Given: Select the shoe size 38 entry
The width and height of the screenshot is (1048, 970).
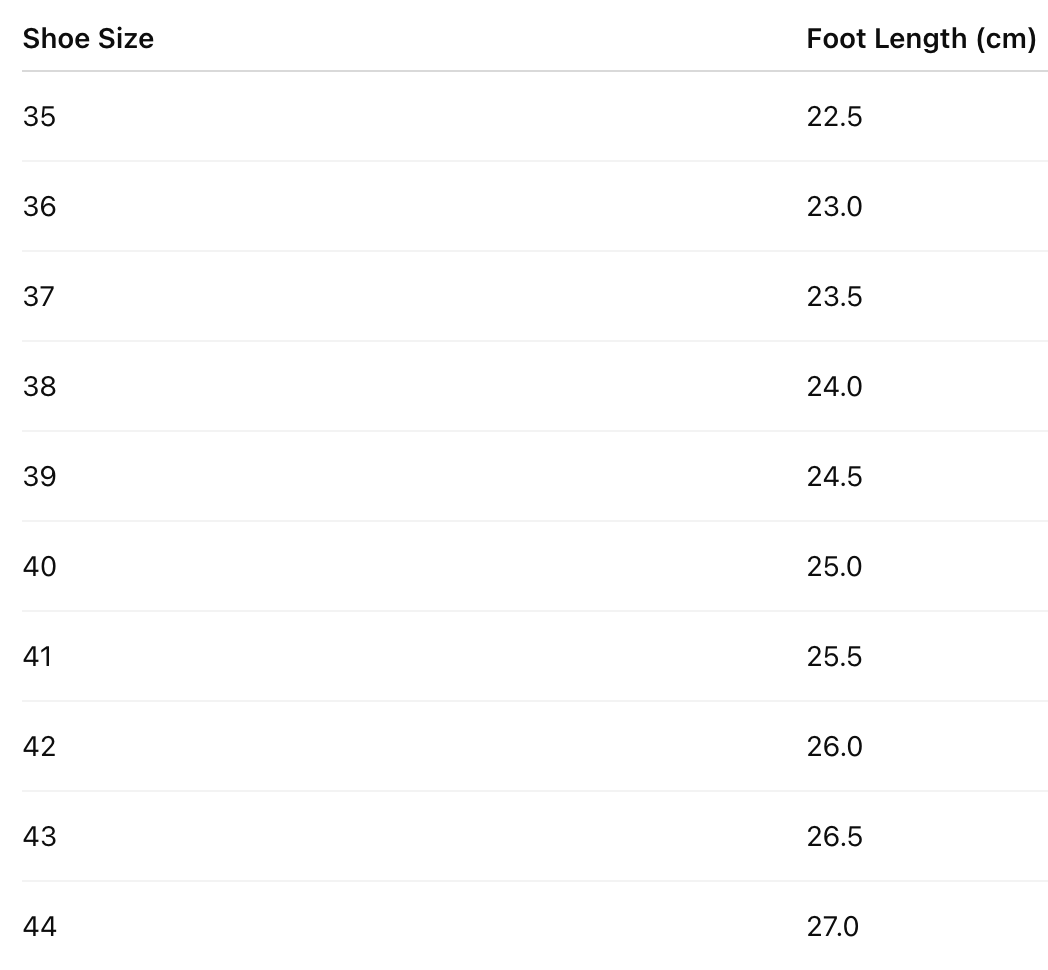Looking at the screenshot, I should (40, 387).
